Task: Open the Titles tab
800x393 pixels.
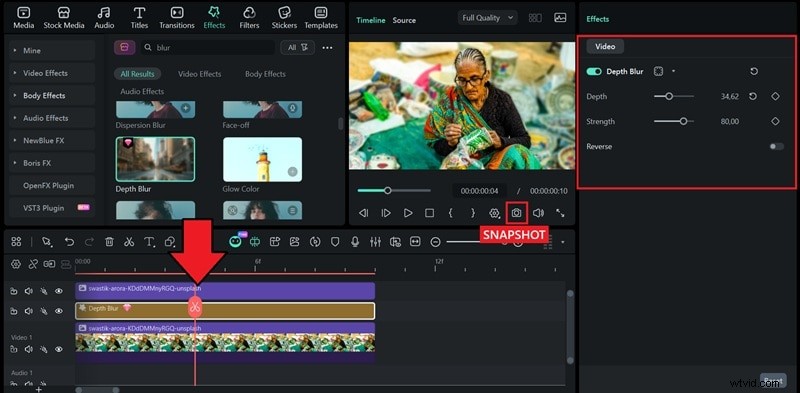Action: 139,18
